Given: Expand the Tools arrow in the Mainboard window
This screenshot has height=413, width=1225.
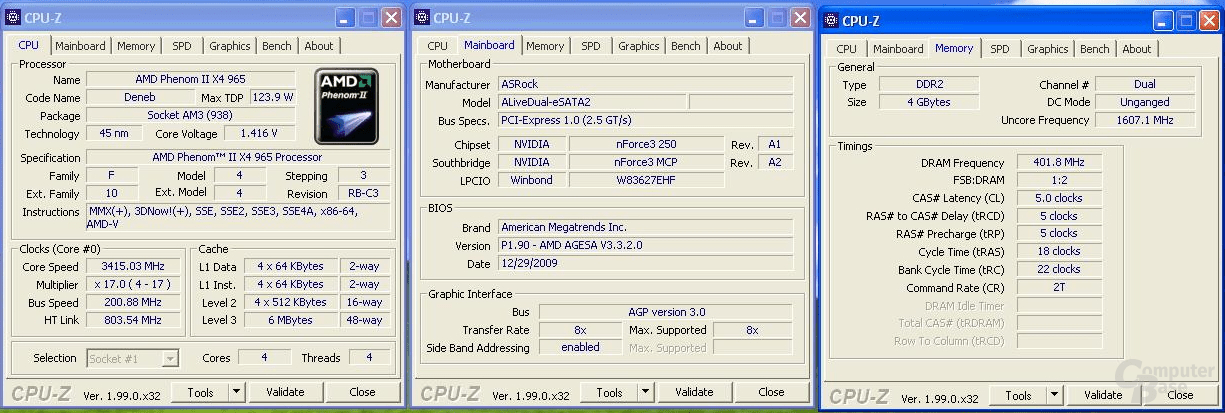Looking at the screenshot, I should (x=645, y=392).
